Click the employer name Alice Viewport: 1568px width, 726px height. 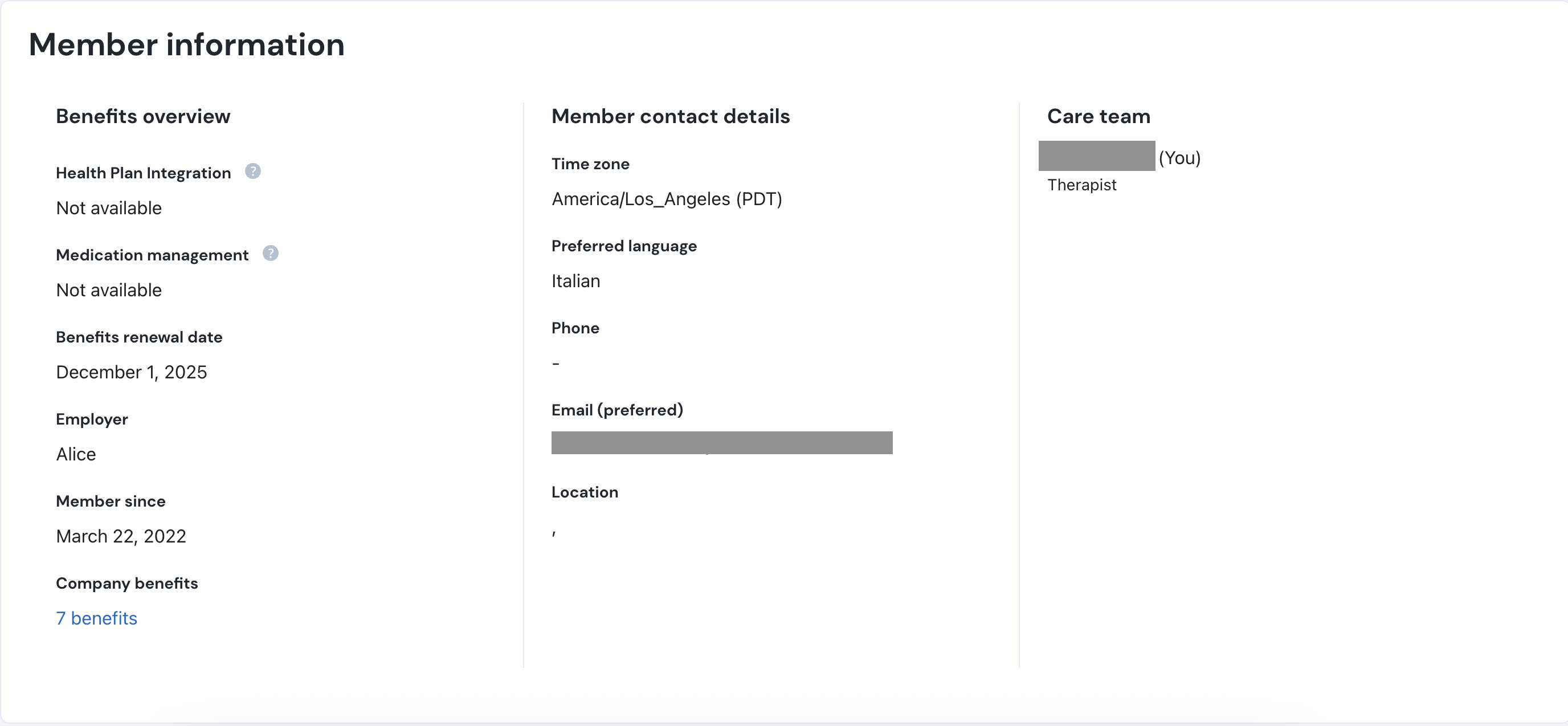pyautogui.click(x=76, y=454)
